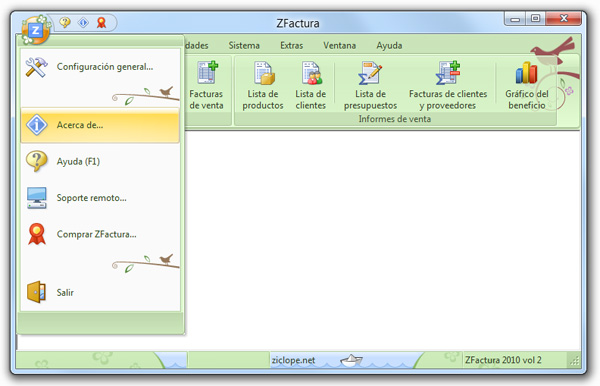Image resolution: width=600 pixels, height=386 pixels.
Task: Click the hammer and wrench configuration icon
Action: (x=37, y=67)
